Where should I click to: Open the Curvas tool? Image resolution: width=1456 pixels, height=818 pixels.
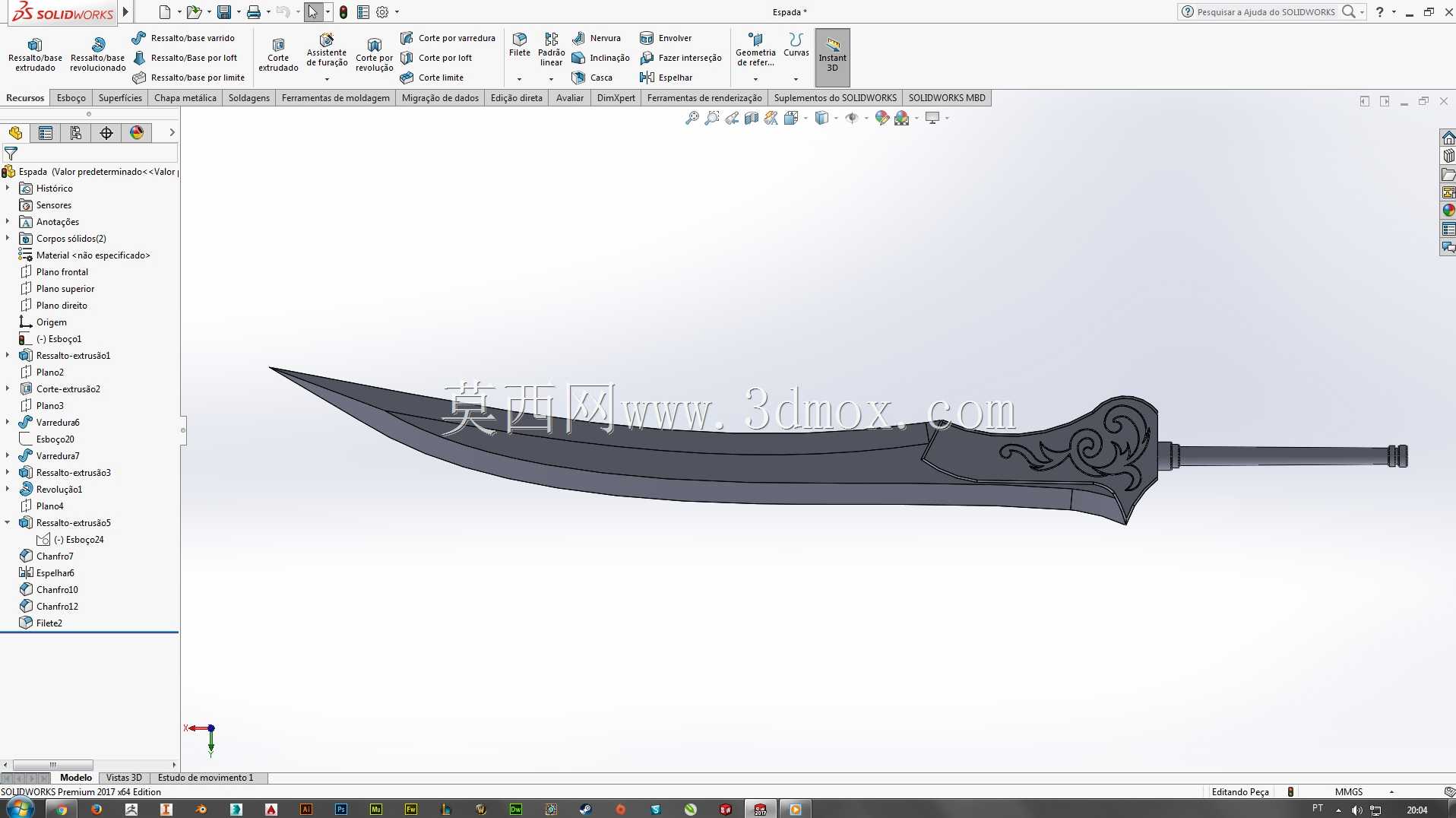tap(796, 45)
